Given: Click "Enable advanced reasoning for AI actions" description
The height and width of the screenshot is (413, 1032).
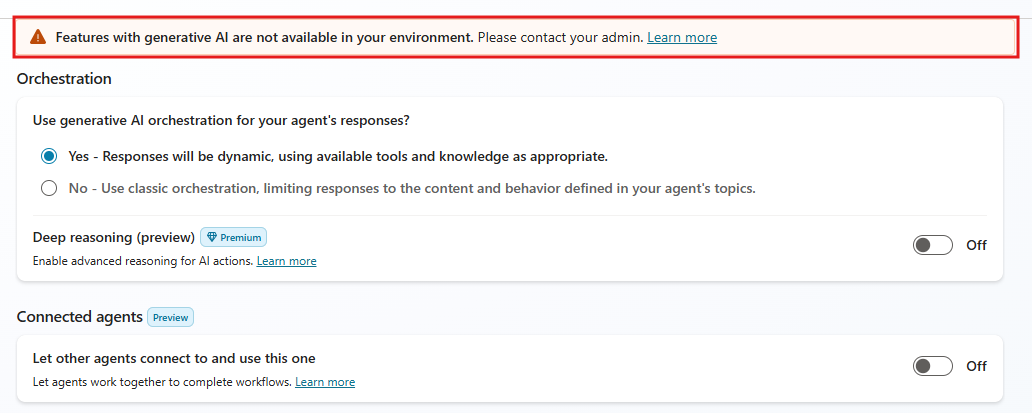Looking at the screenshot, I should [x=143, y=261].
